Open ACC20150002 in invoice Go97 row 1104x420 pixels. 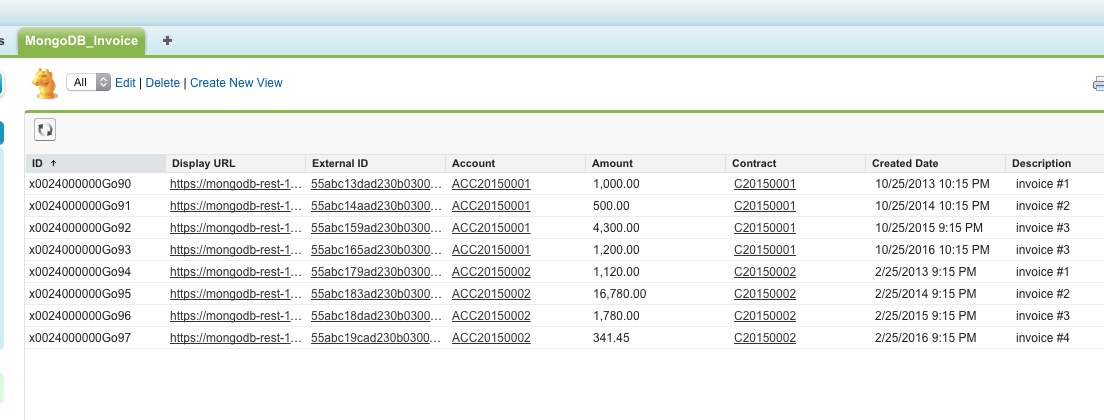[491, 338]
